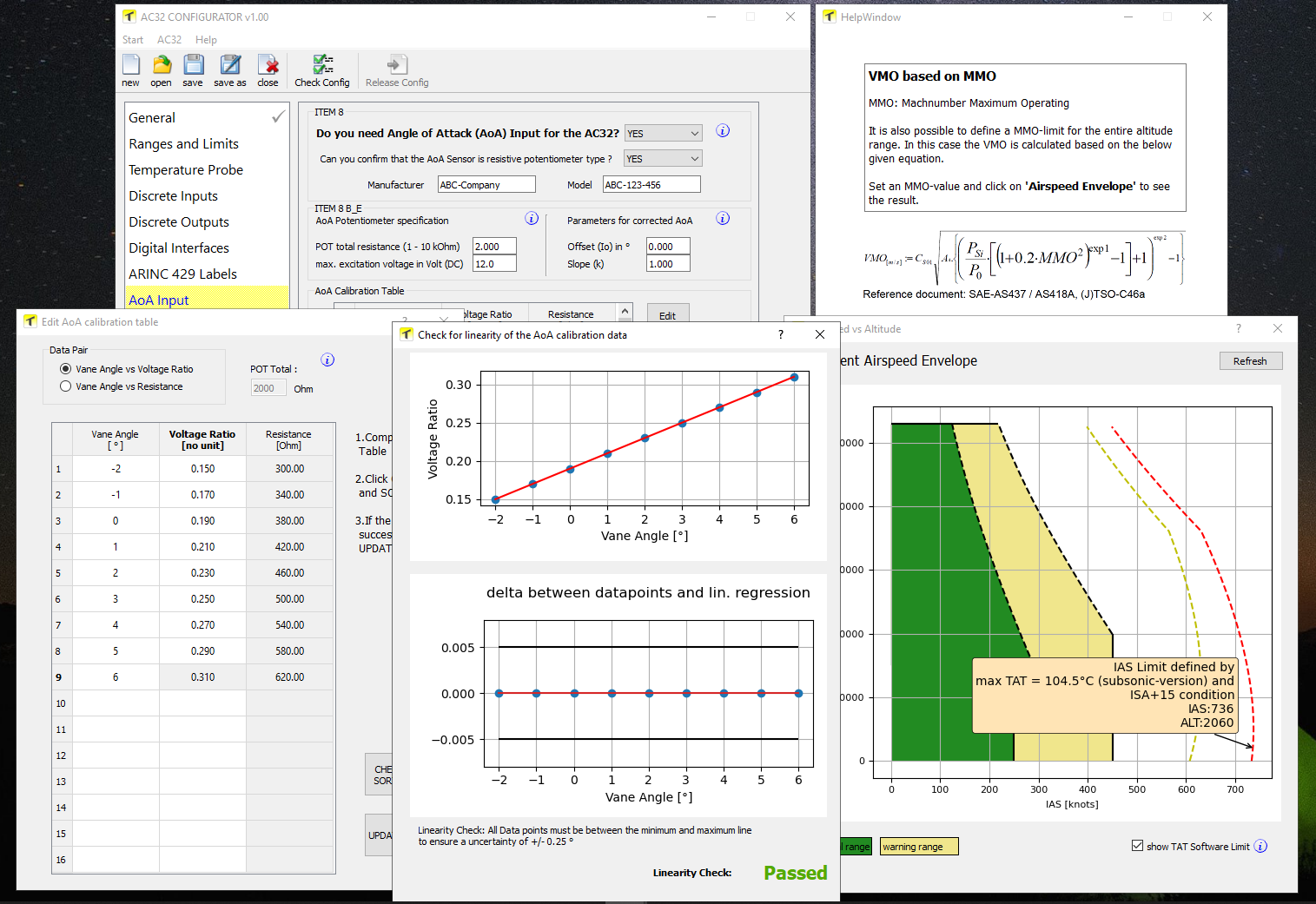Click info icon next to POT Total
Viewport: 1316px width, 904px height.
(327, 360)
